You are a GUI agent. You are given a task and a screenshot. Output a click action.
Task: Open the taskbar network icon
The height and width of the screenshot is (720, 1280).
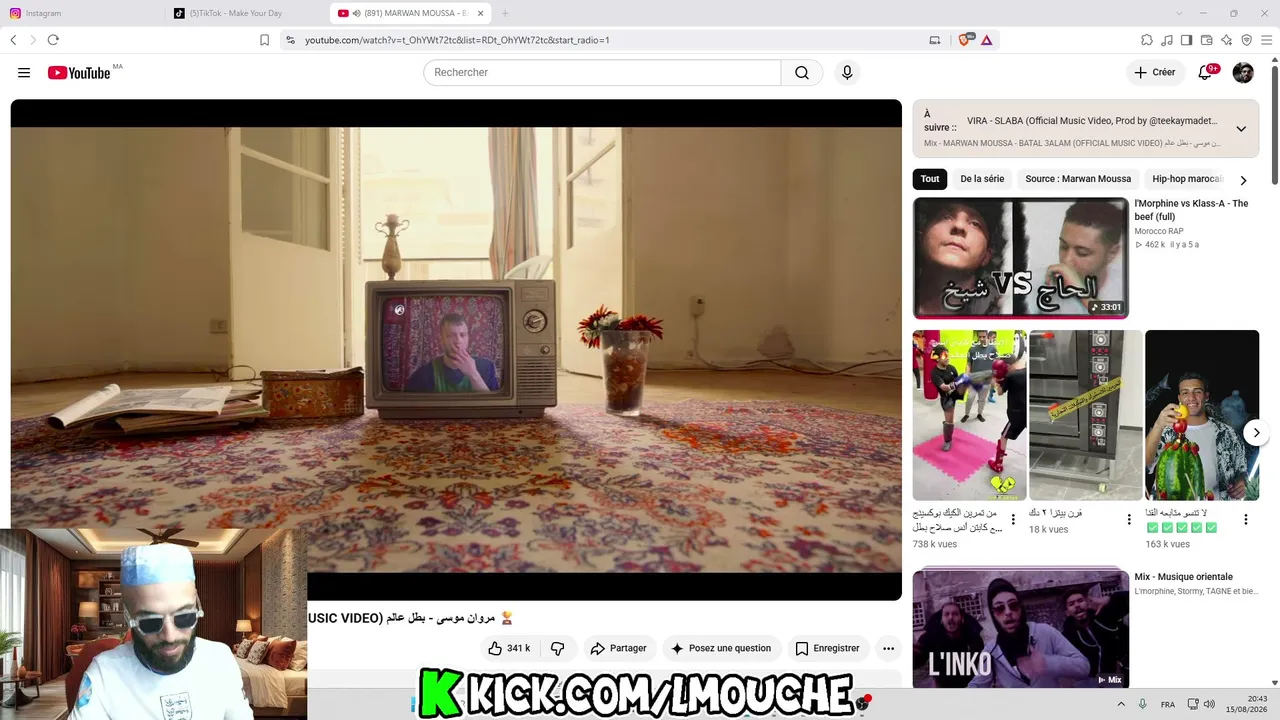1193,704
